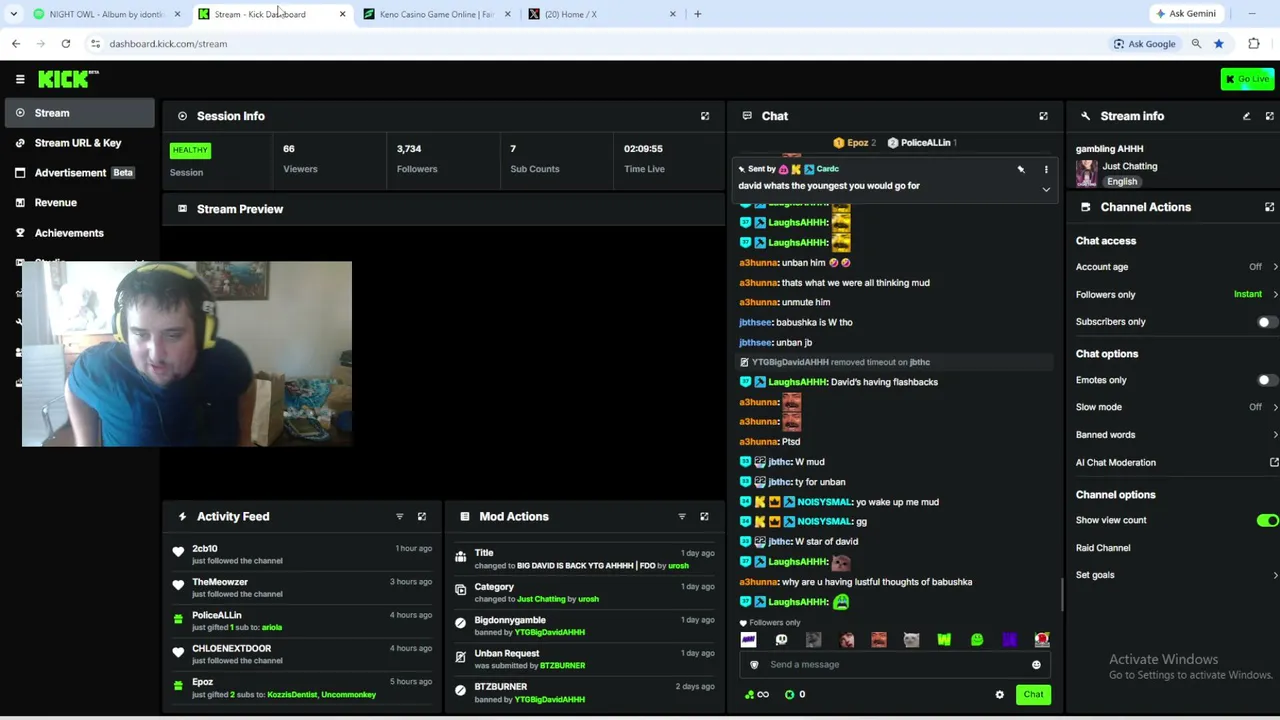This screenshot has width=1280, height=720.
Task: Switch to Home / X tab
Action: click(x=600, y=14)
